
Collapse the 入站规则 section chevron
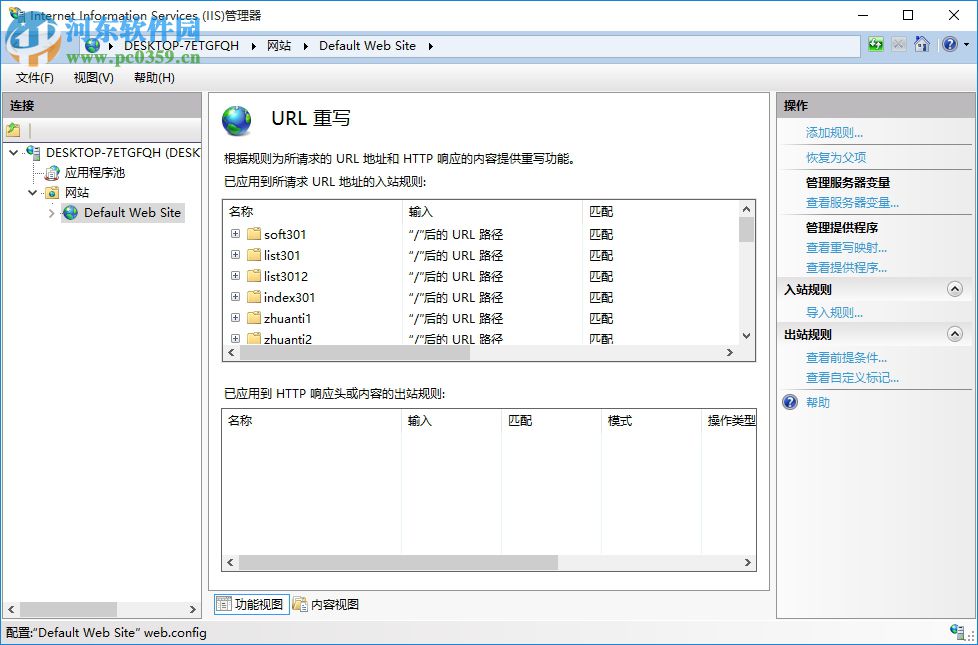click(x=957, y=290)
